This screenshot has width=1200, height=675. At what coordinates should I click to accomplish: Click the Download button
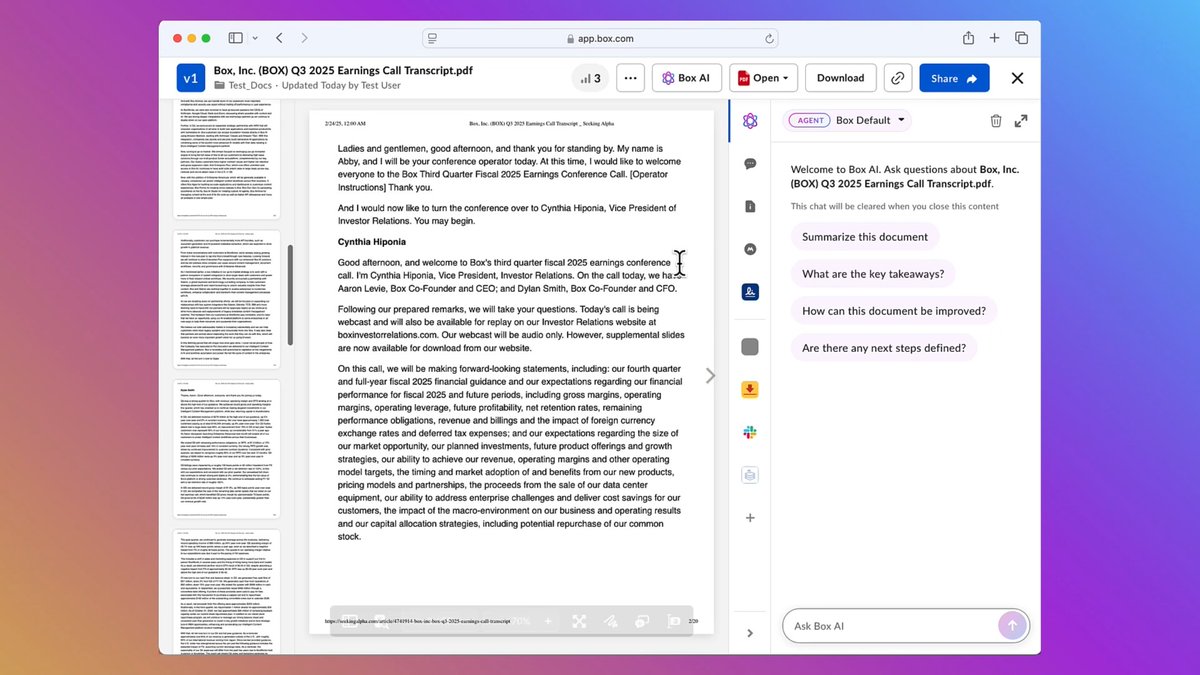pyautogui.click(x=840, y=78)
